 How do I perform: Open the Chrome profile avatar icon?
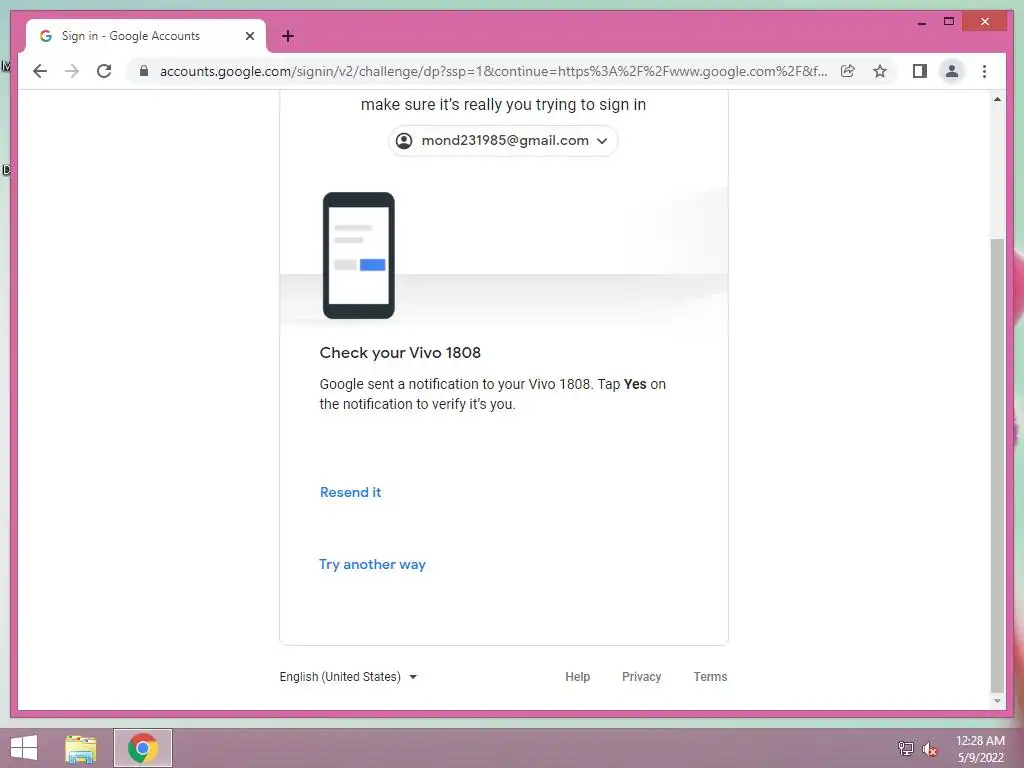[952, 71]
